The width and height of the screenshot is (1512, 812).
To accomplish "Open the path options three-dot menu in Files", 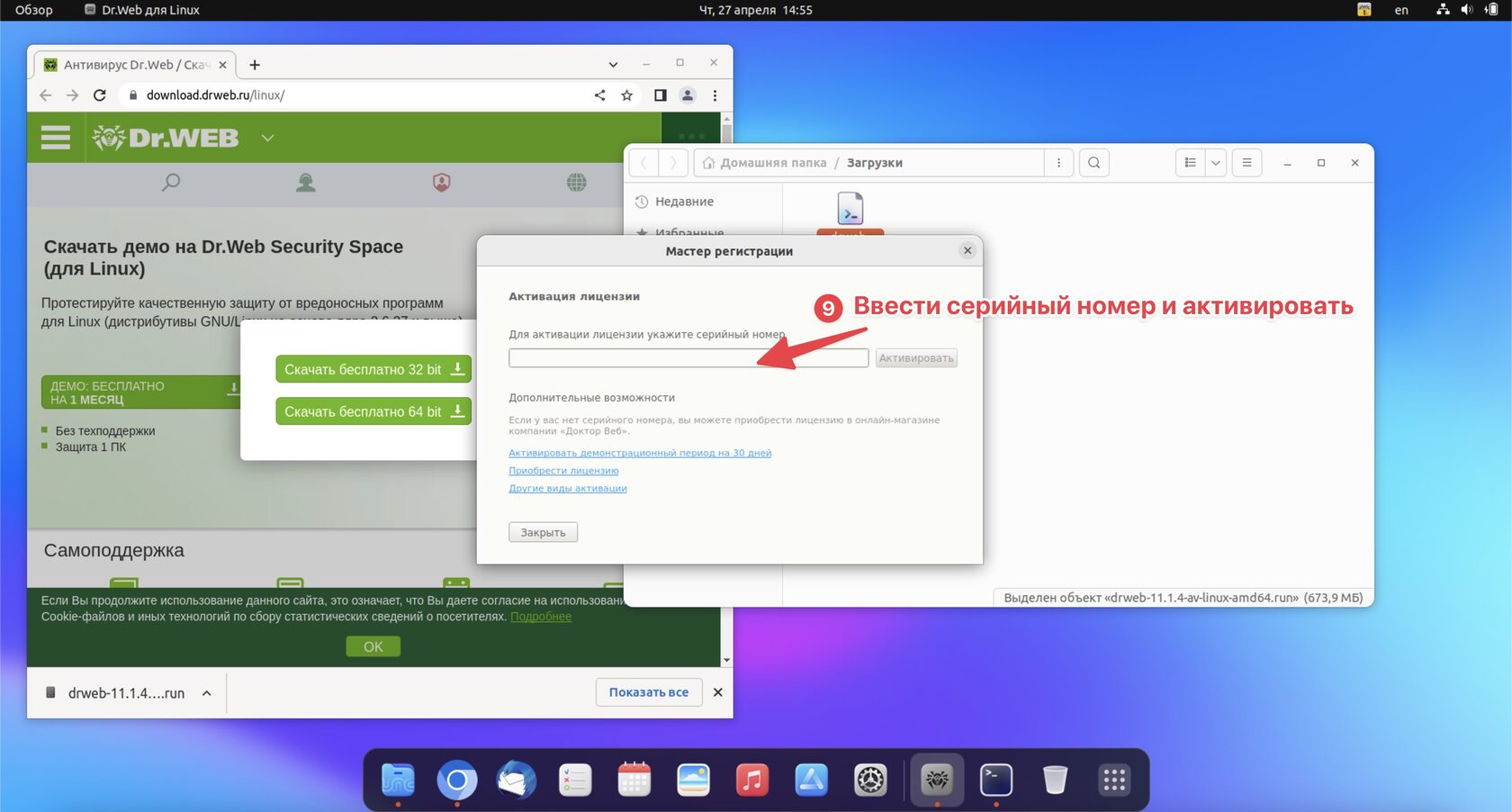I will point(1058,163).
